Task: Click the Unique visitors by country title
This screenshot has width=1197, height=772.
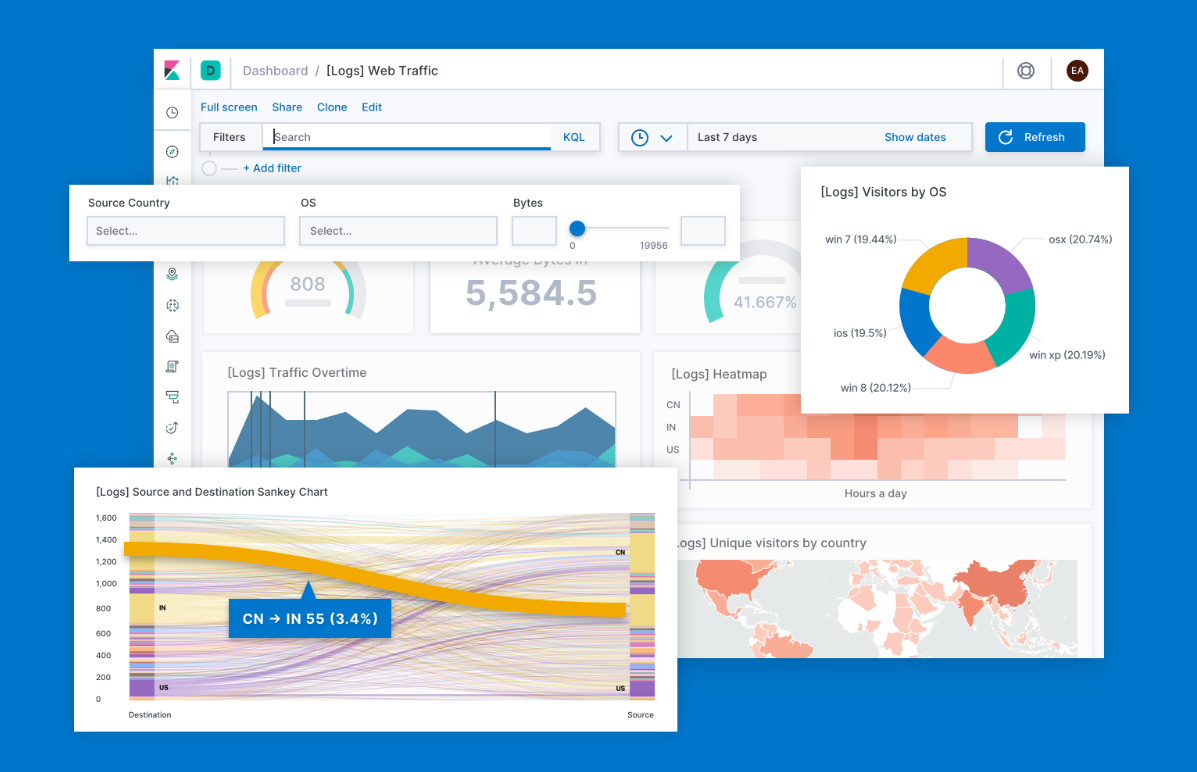Action: point(788,543)
